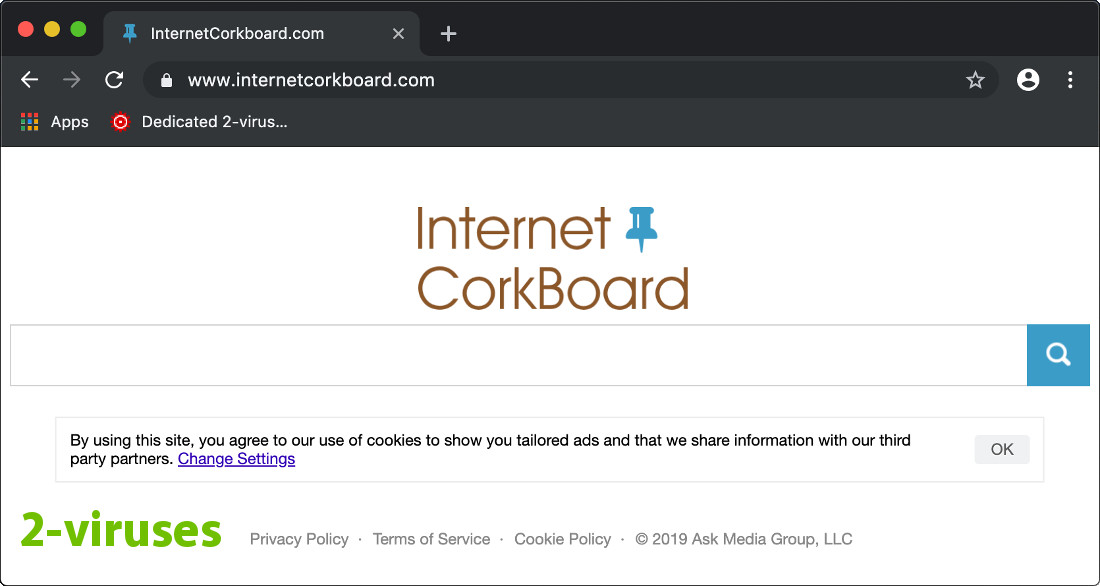This screenshot has height=586, width=1100.
Task: Open a new tab with the plus button
Action: click(x=447, y=33)
